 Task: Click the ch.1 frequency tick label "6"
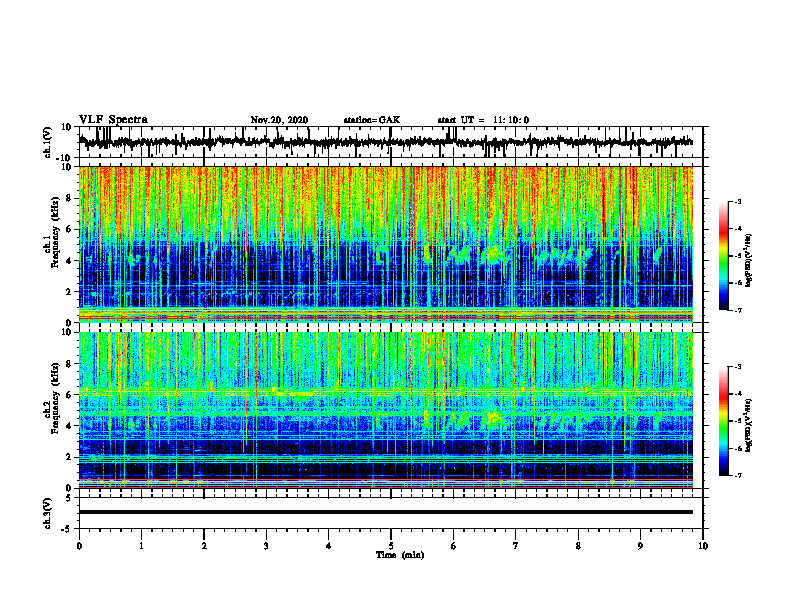click(x=69, y=230)
